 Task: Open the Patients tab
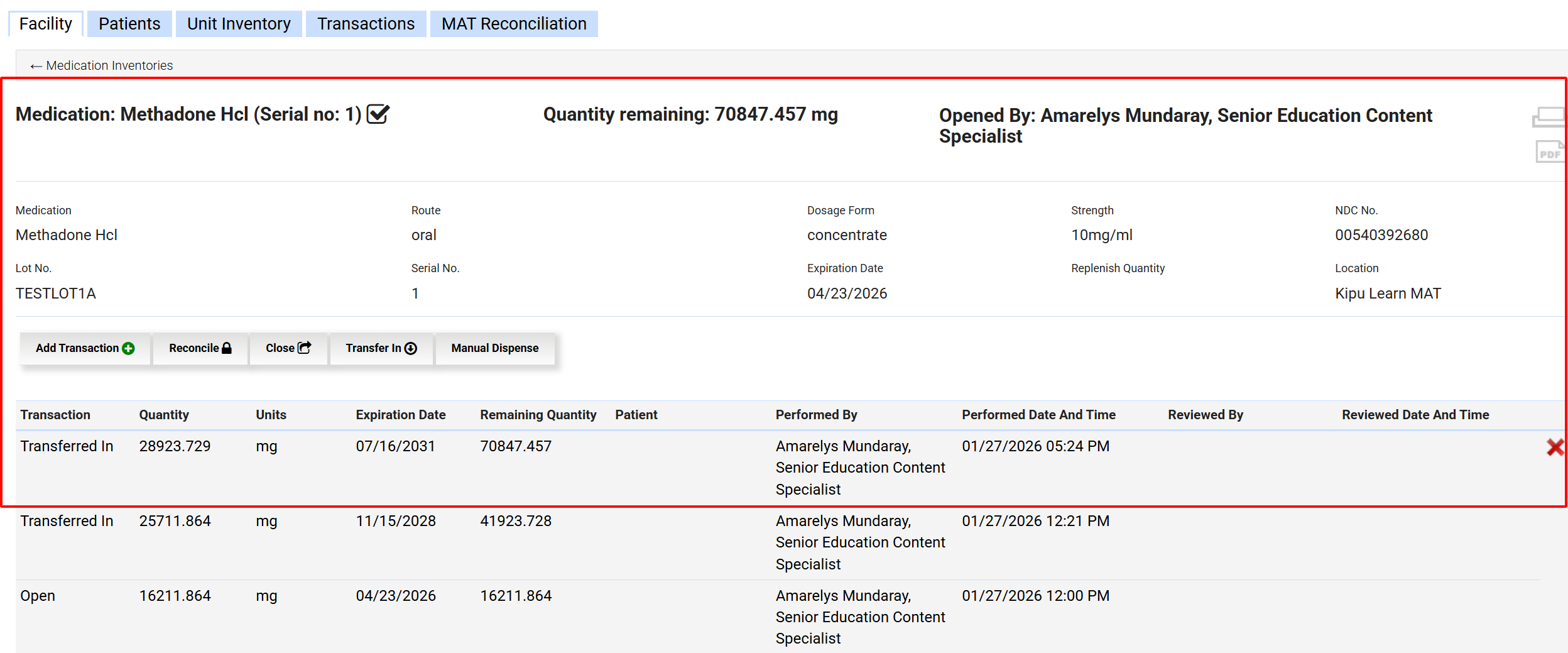[129, 24]
